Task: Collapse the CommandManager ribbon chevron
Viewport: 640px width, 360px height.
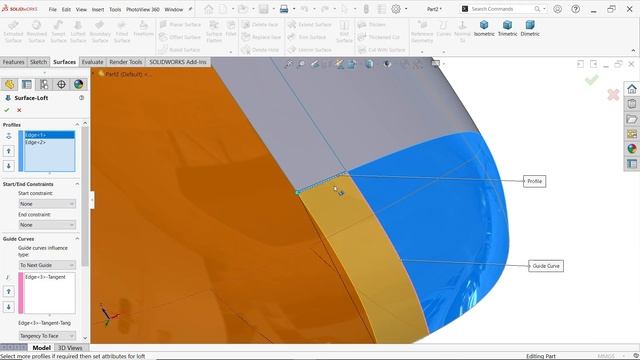Action: click(633, 51)
